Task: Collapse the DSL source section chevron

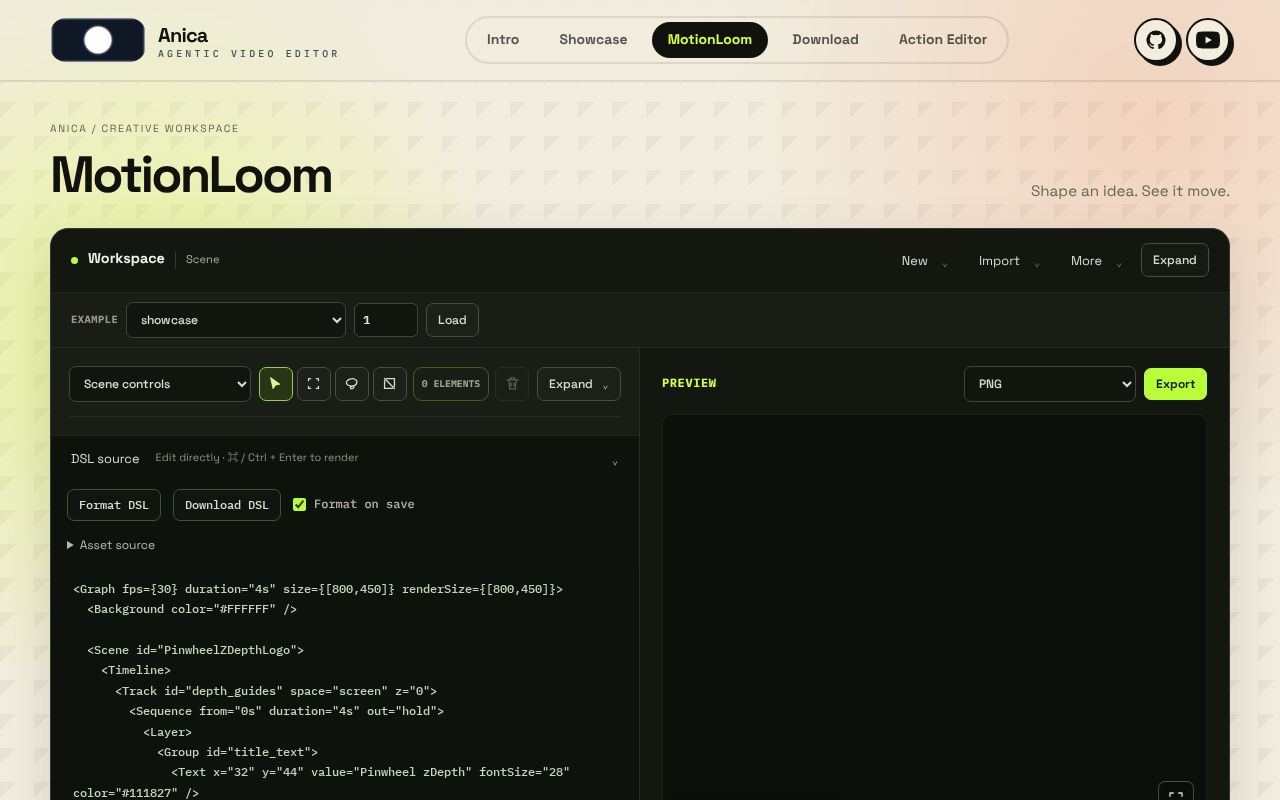Action: (615, 462)
